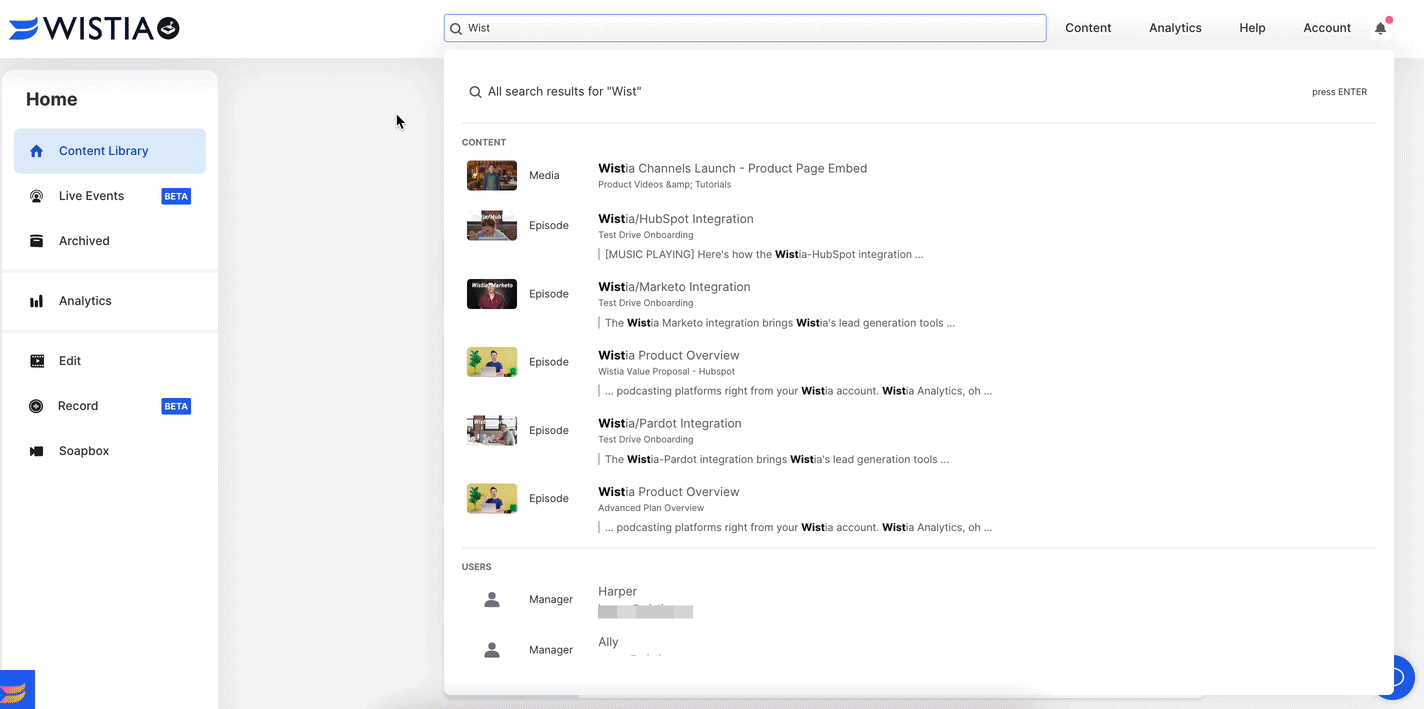Click the Pardot Integration thumbnail

(x=492, y=430)
